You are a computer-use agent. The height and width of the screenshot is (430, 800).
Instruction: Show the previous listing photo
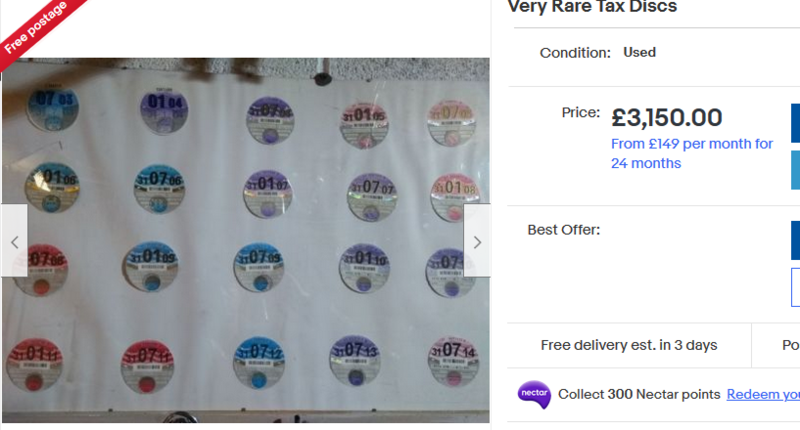pos(14,241)
